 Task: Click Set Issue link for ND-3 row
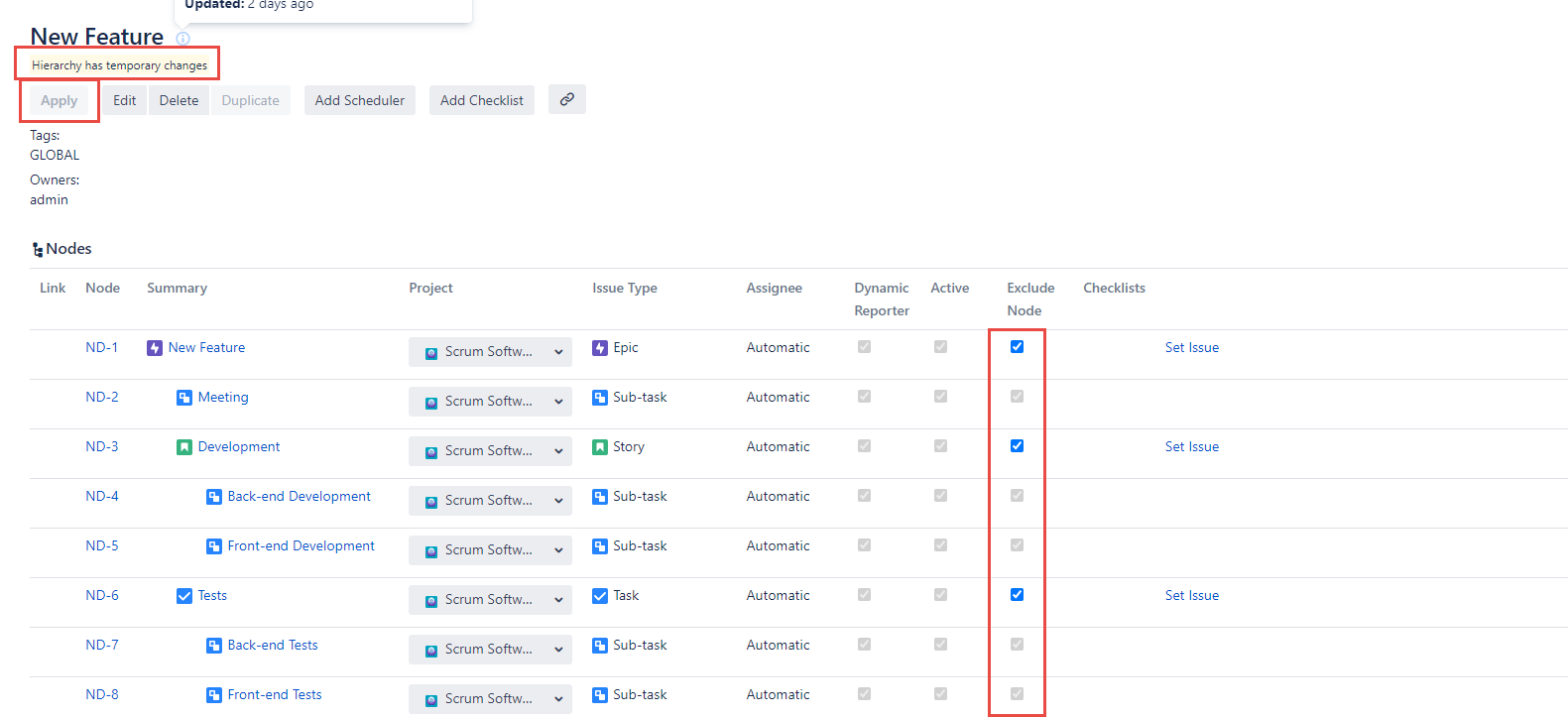pos(1191,446)
